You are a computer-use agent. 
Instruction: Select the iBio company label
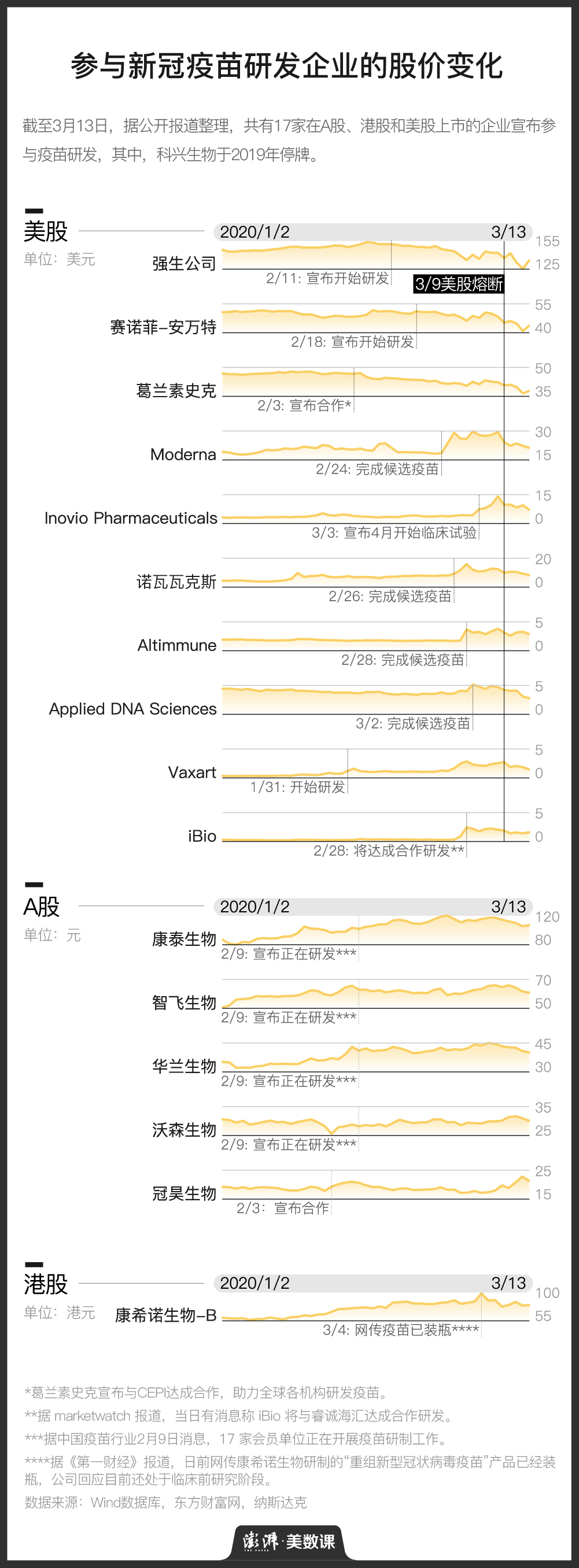point(202,837)
